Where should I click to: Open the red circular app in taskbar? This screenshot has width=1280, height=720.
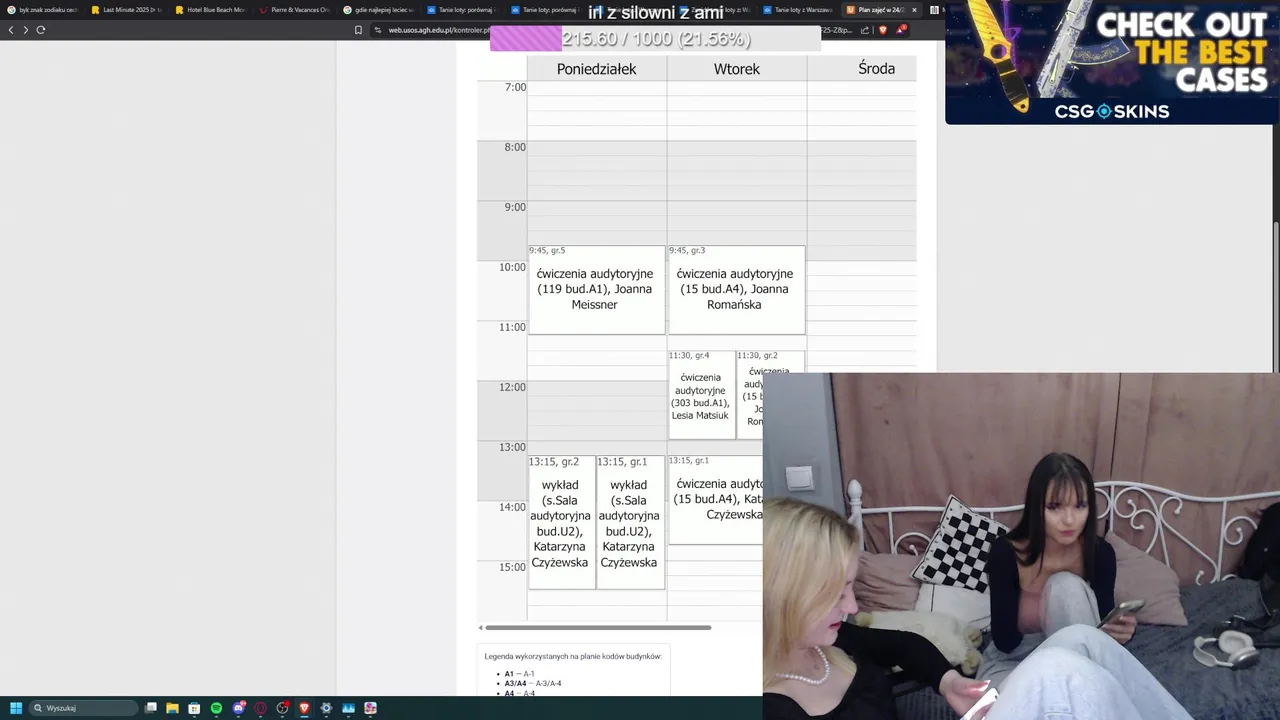261,708
